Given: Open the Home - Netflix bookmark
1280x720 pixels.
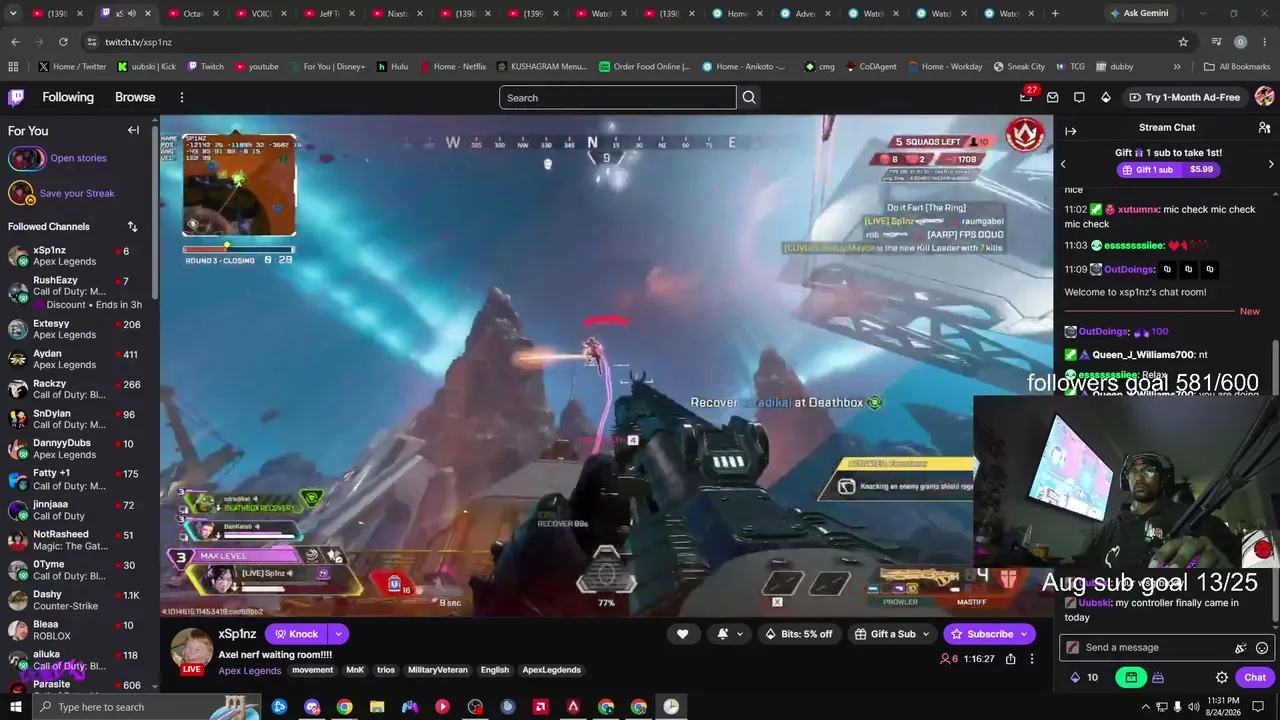Looking at the screenshot, I should [452, 67].
